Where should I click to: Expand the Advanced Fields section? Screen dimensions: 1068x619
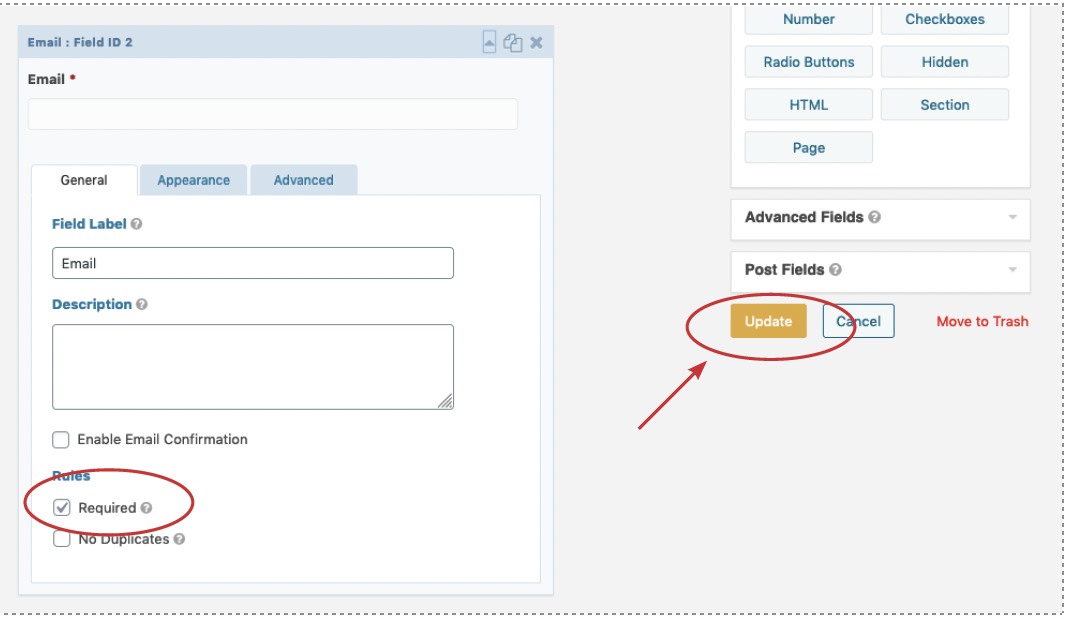tap(1012, 218)
